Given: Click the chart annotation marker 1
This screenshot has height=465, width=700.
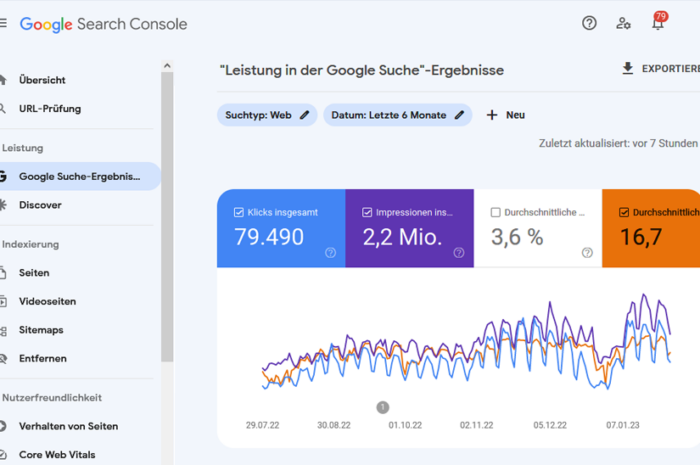Looking at the screenshot, I should pos(383,407).
